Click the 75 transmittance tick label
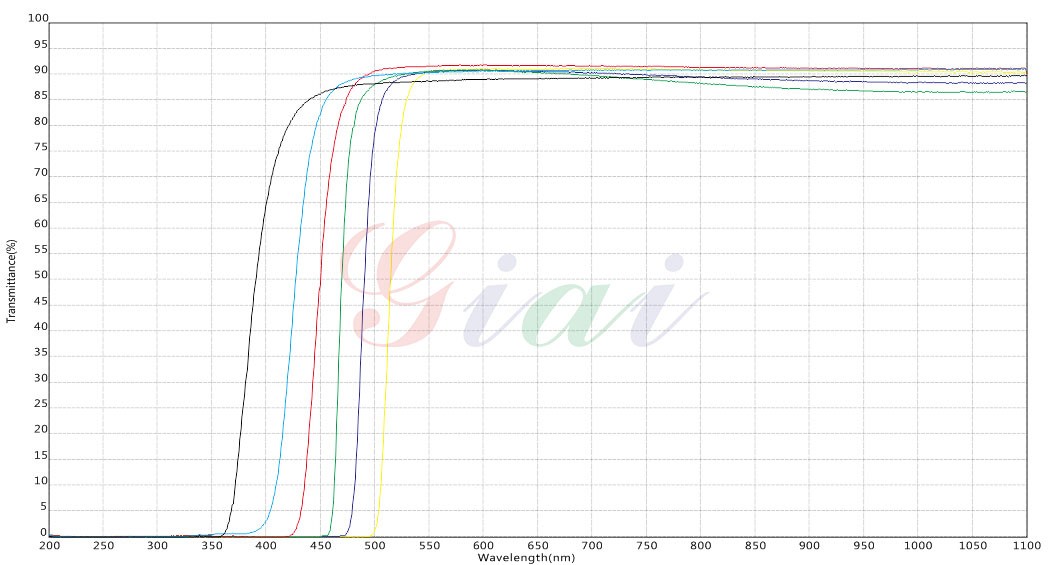 point(41,147)
